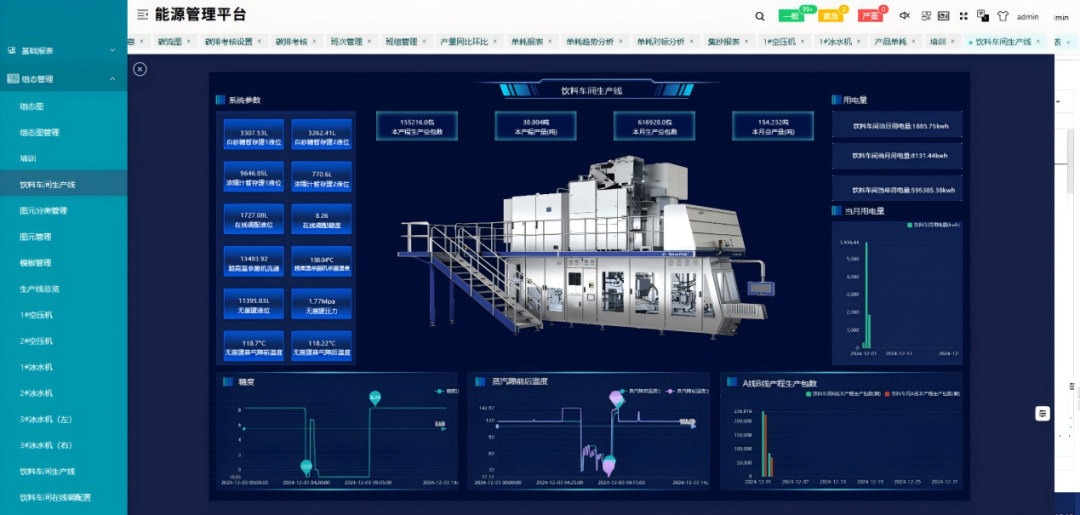Toggle the 当月用电量 chart green legend

(x=933, y=224)
